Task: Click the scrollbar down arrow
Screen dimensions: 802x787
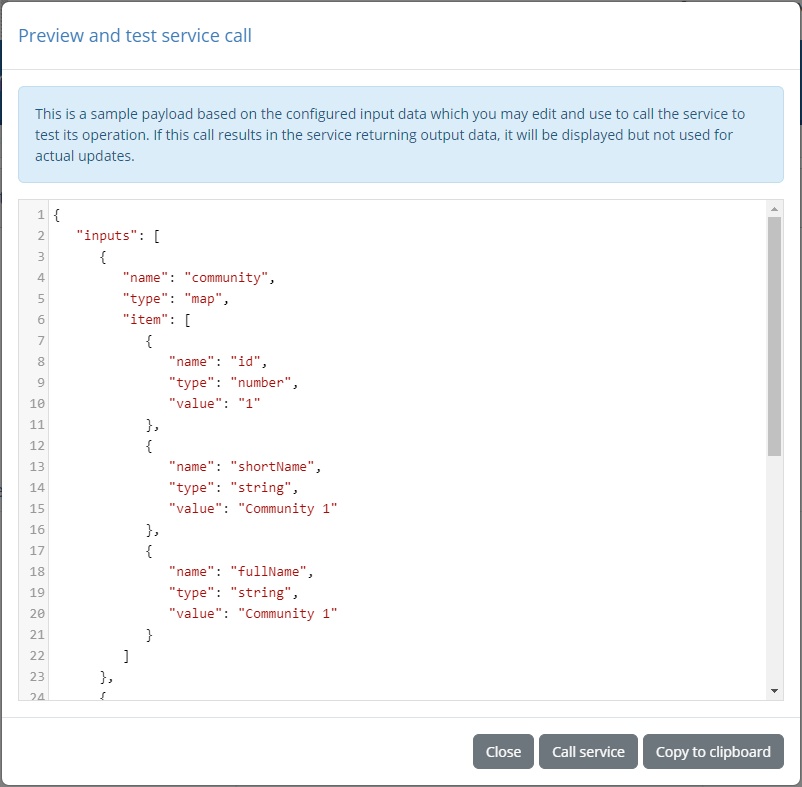Action: coord(774,691)
